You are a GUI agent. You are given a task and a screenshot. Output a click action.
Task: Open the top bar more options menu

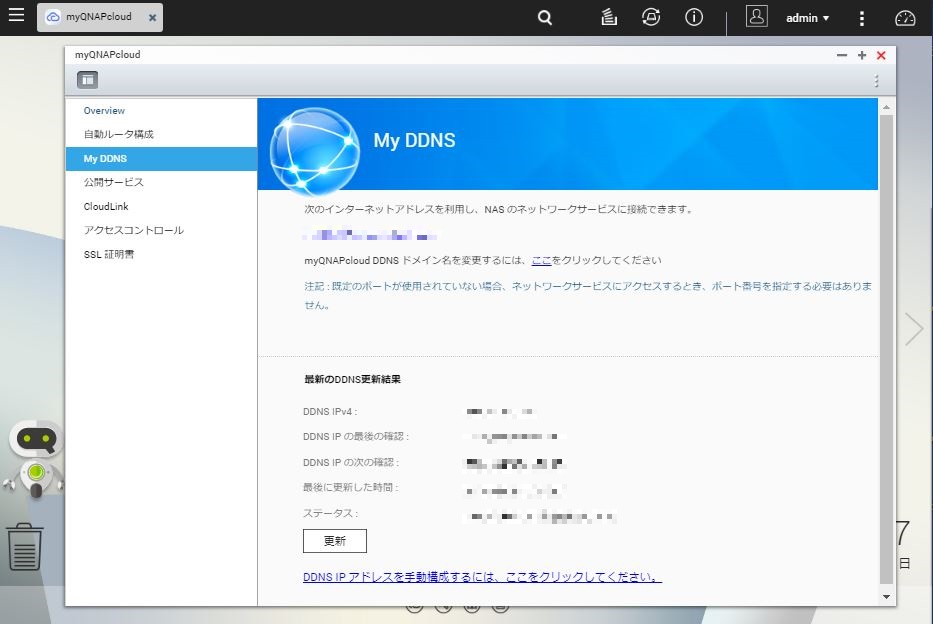click(x=862, y=18)
